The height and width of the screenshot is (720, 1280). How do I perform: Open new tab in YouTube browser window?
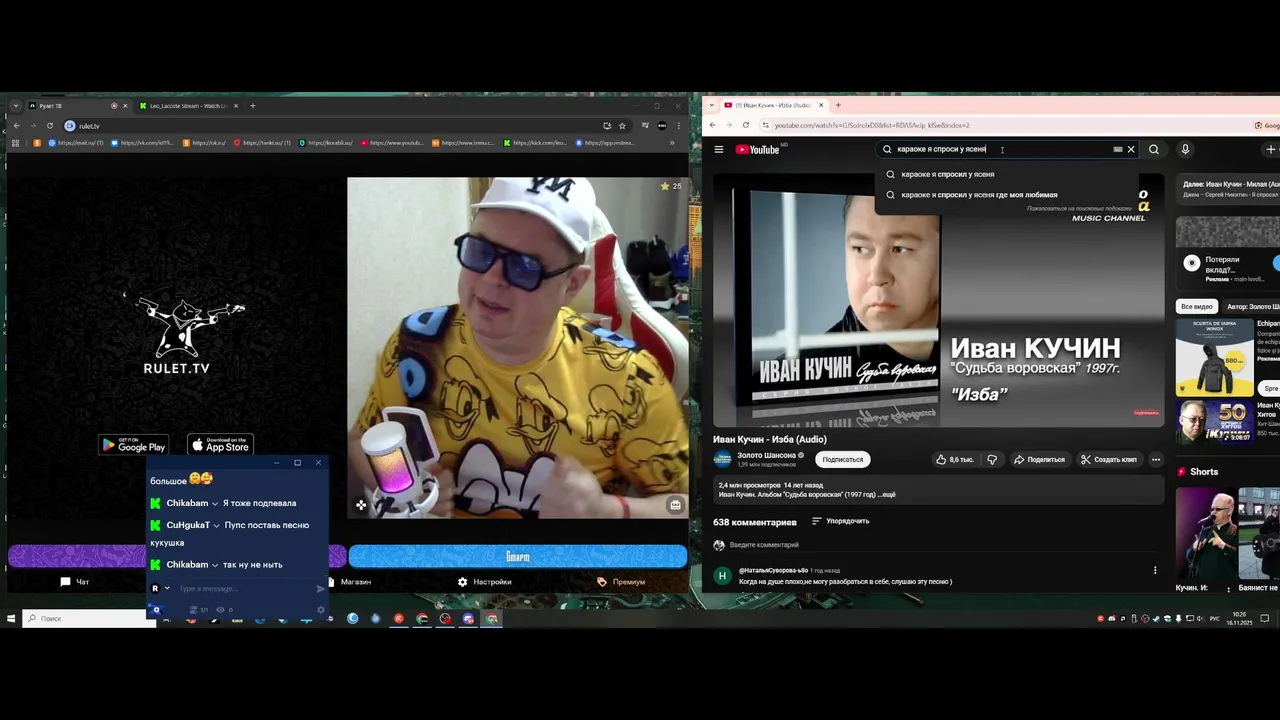coord(838,105)
